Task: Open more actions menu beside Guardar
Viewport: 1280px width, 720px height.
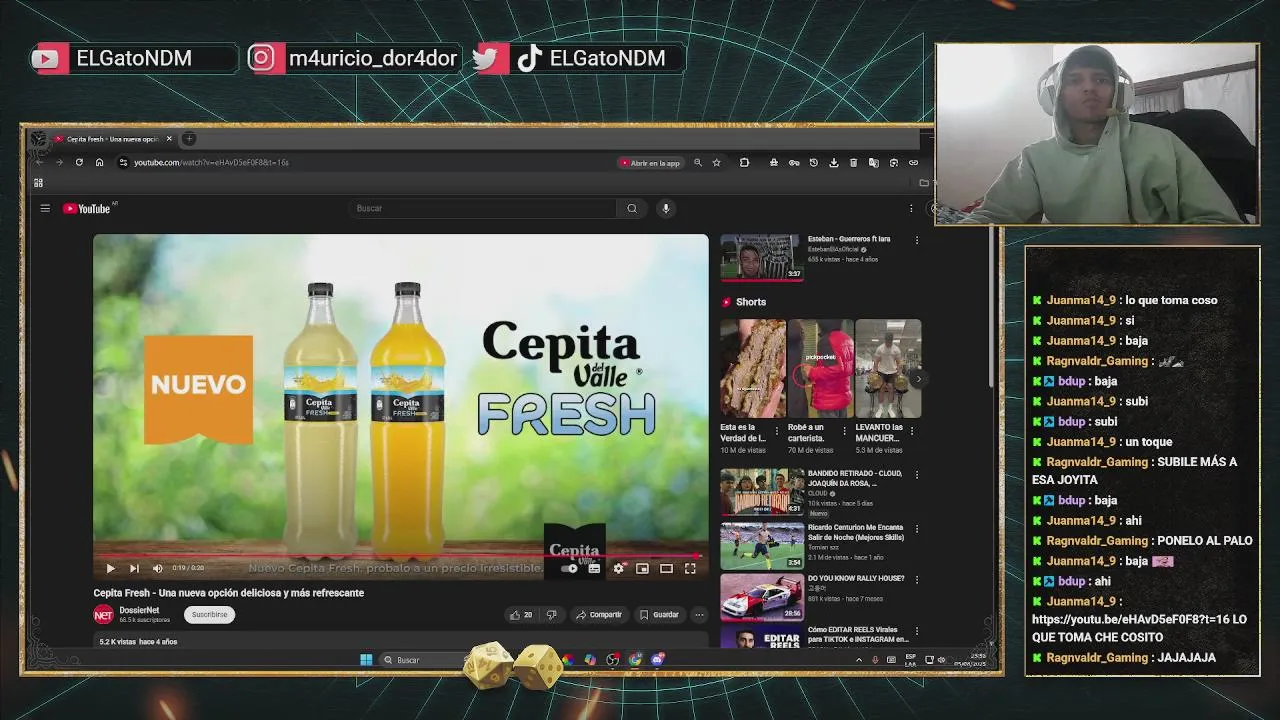Action: 699,615
